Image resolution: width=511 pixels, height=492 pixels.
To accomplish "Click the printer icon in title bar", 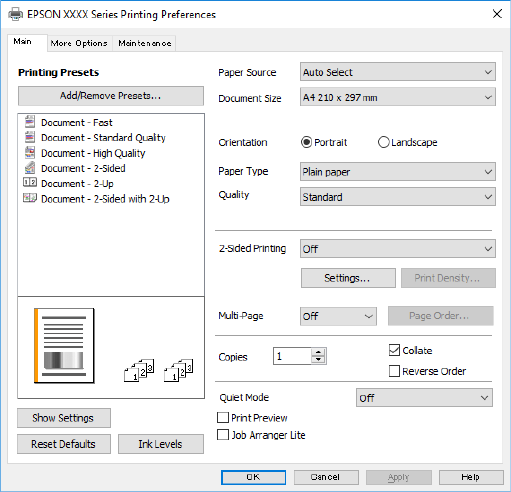I will tap(15, 14).
